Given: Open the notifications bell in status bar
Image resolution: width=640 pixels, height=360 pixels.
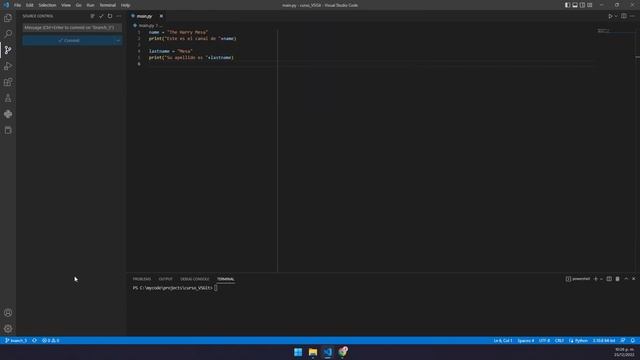Looking at the screenshot, I should click(633, 340).
